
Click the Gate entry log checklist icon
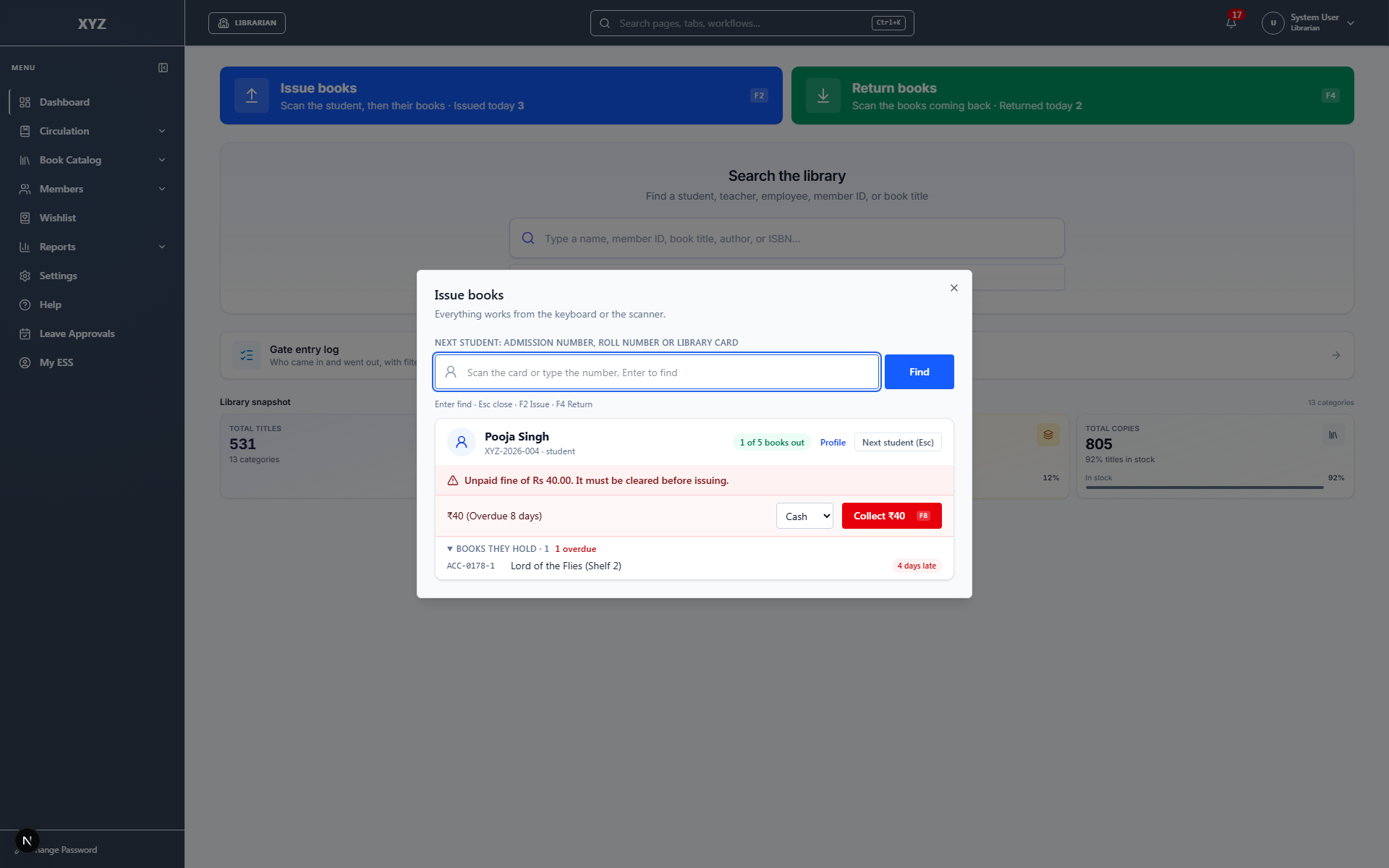247,355
